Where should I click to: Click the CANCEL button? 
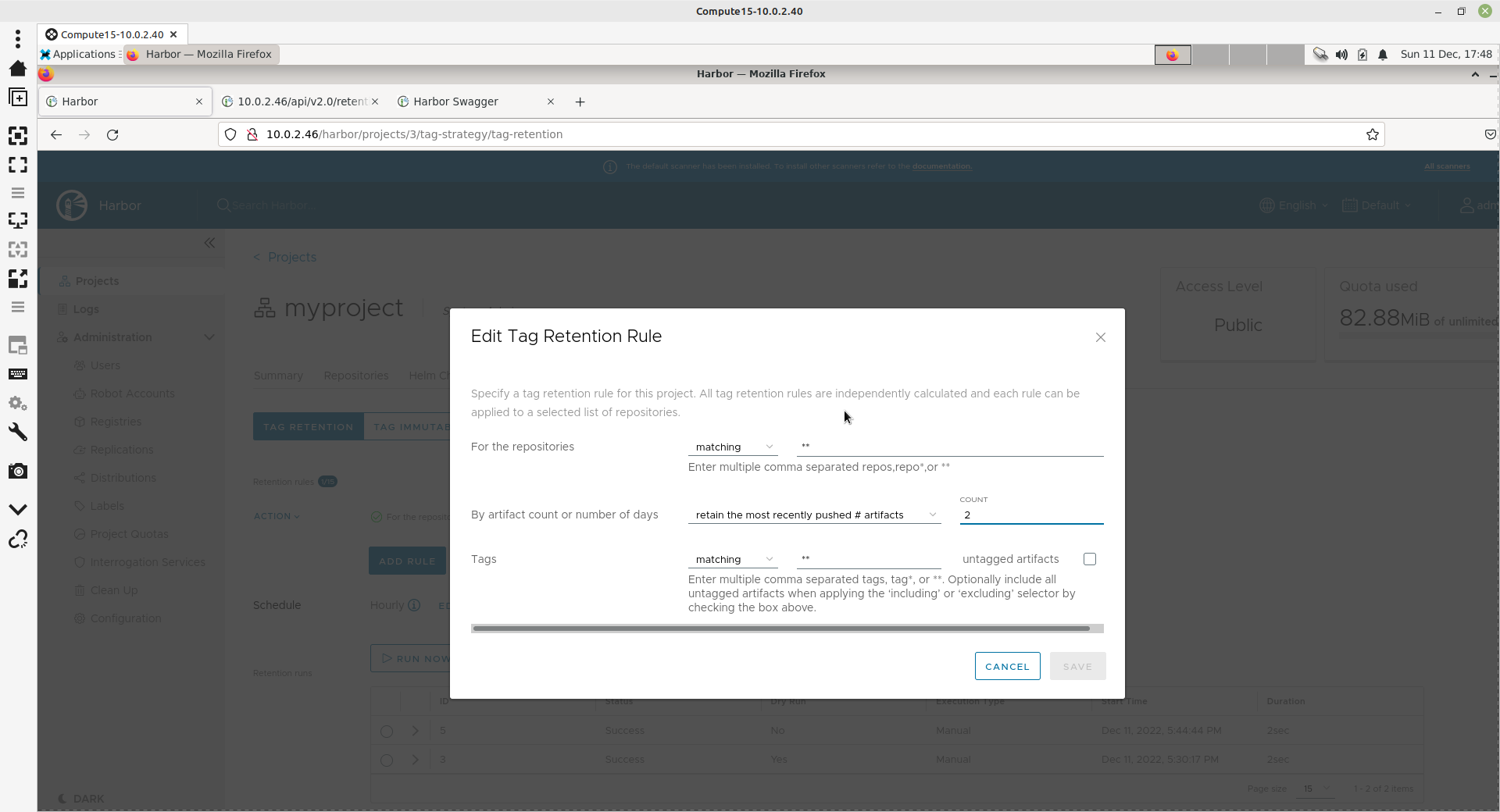tap(1007, 667)
